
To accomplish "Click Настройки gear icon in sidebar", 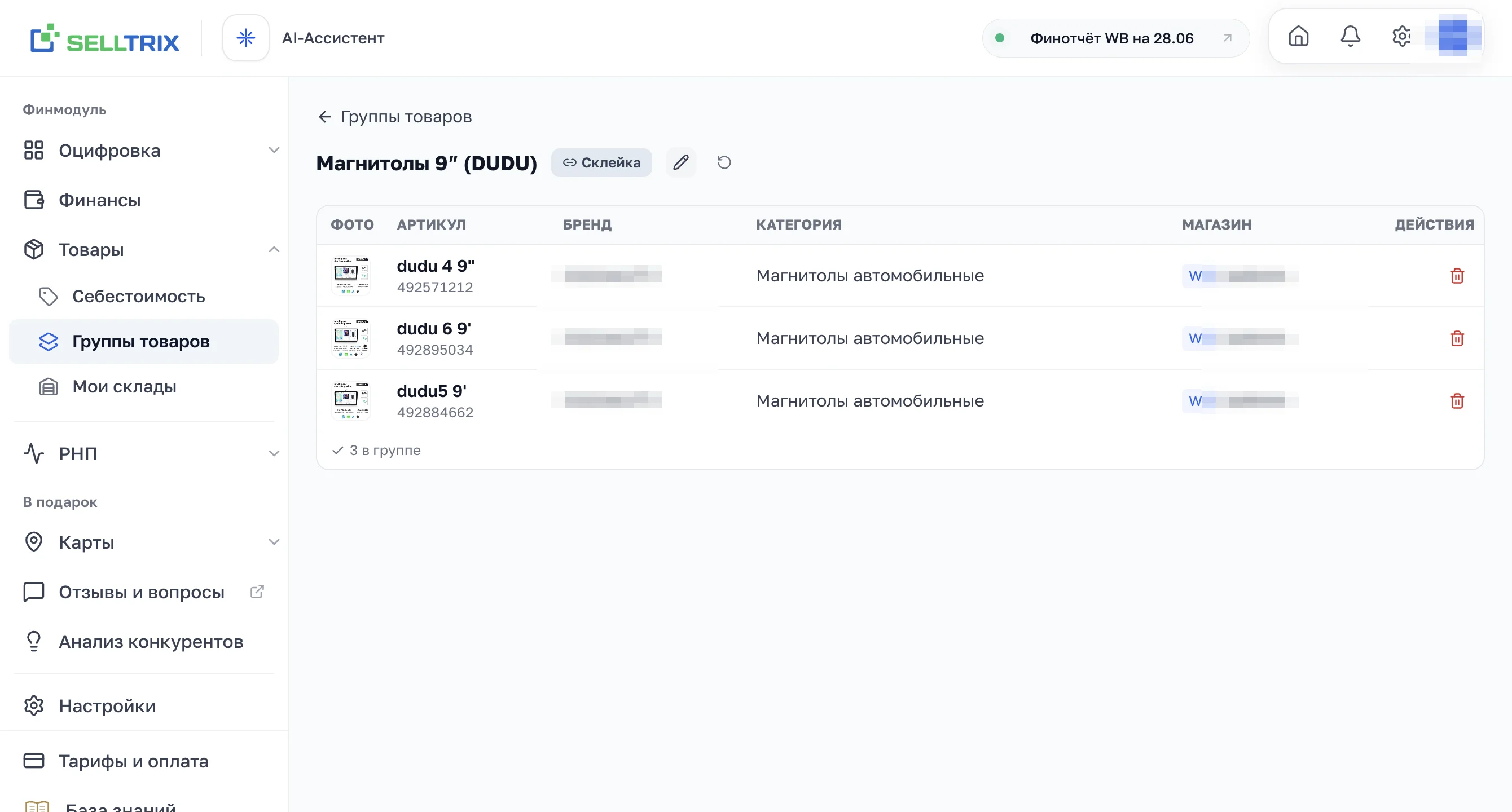I will [33, 705].
